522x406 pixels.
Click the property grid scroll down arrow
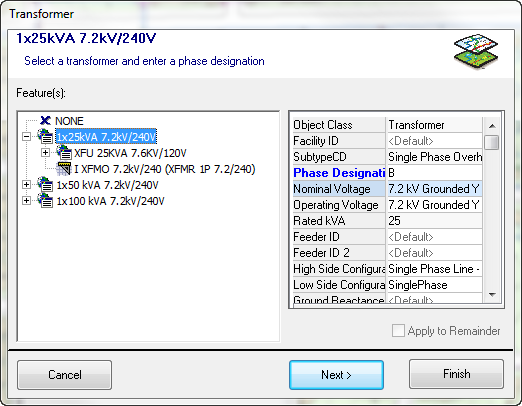click(492, 295)
